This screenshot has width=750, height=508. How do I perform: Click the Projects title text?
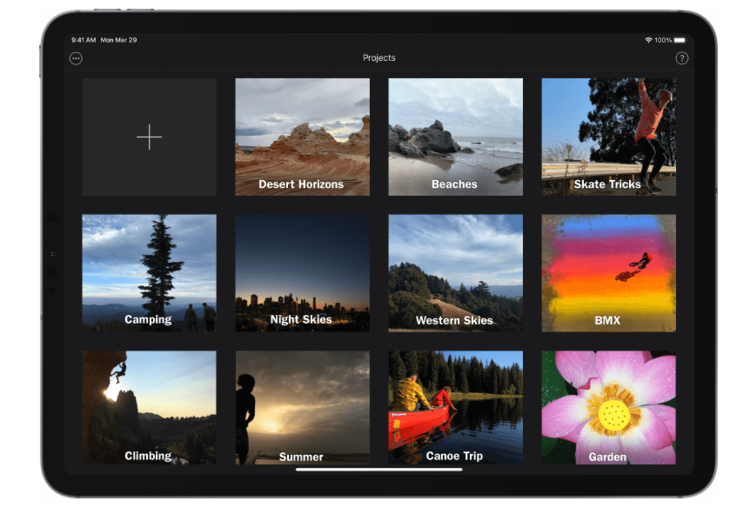379,58
